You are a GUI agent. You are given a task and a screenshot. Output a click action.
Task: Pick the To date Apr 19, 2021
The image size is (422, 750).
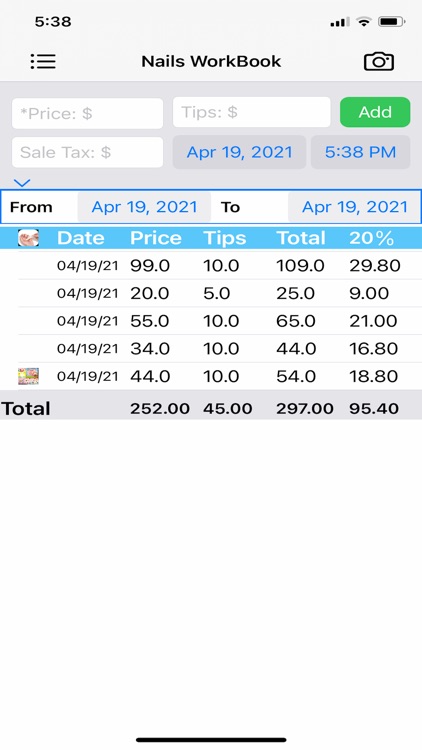pyautogui.click(x=355, y=207)
